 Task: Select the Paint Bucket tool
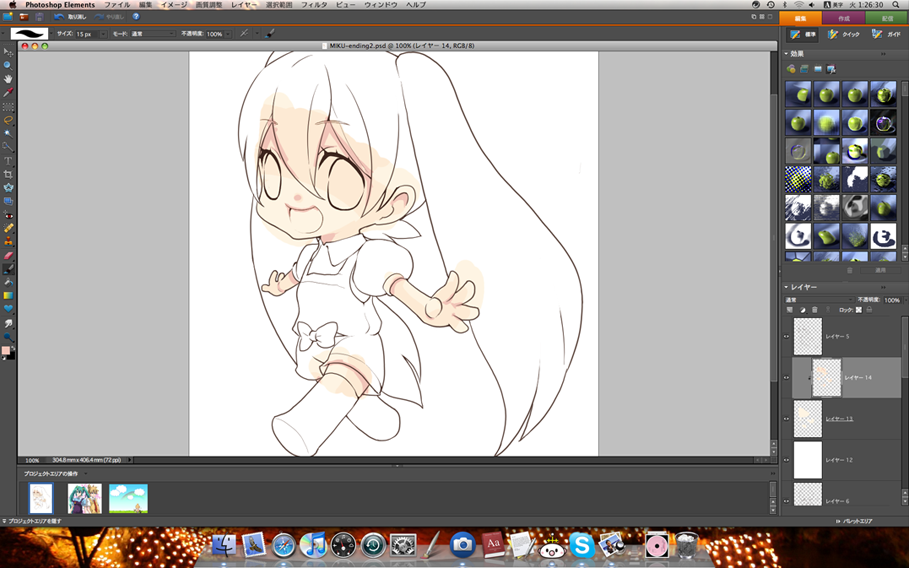click(x=8, y=282)
